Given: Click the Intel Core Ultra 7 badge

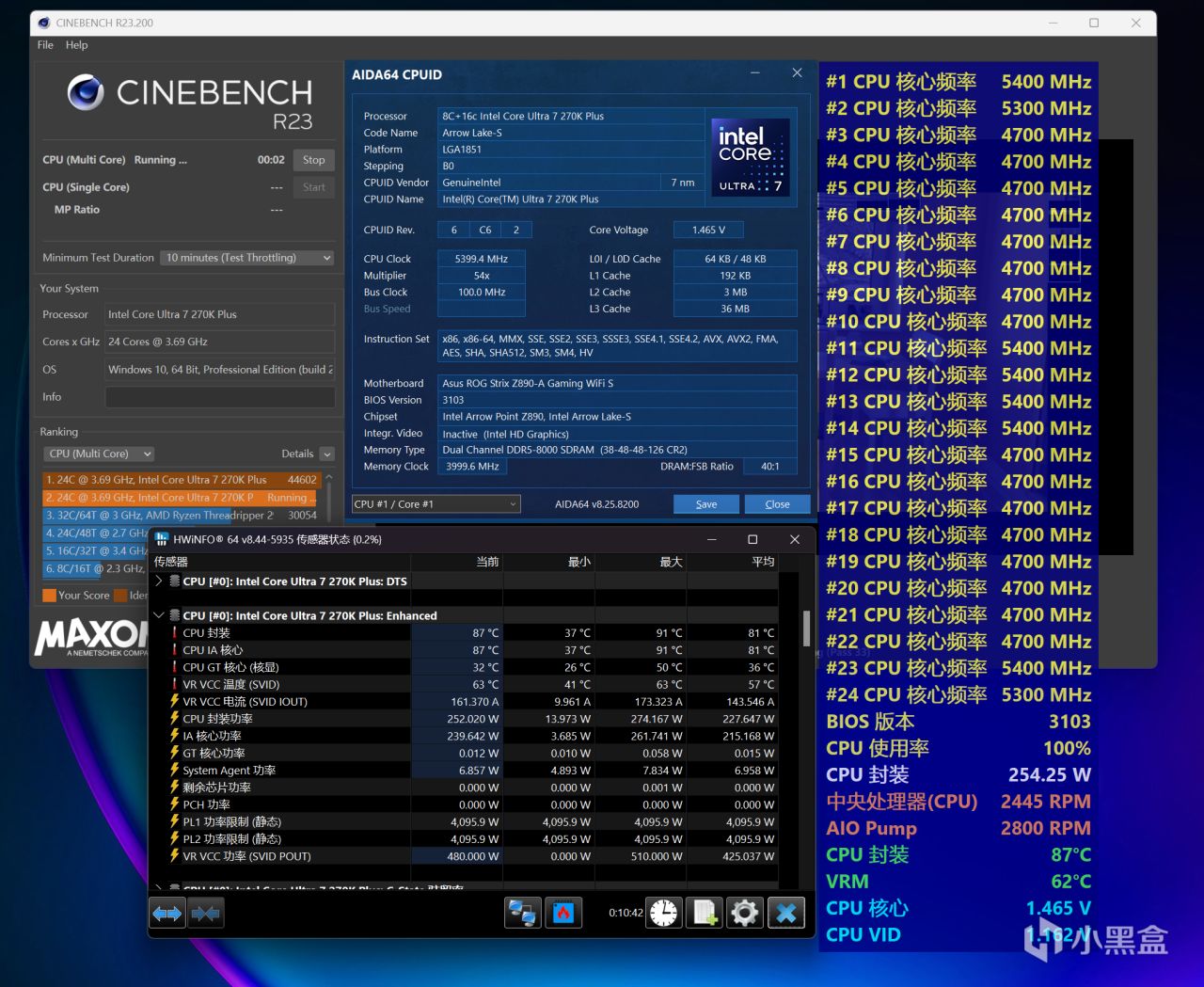Looking at the screenshot, I should [x=750, y=156].
